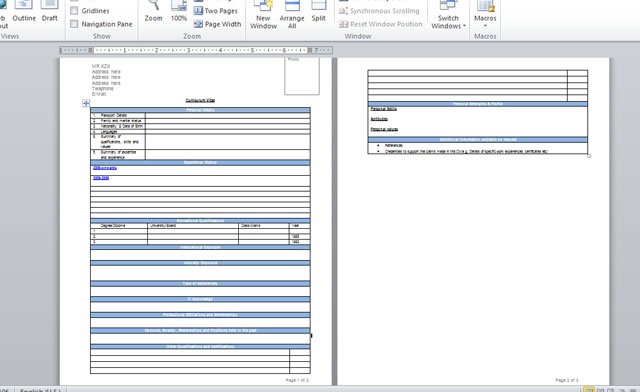This screenshot has width=640, height=392.
Task: Click the 'Page 2 of 2' footer
Action: point(567,380)
